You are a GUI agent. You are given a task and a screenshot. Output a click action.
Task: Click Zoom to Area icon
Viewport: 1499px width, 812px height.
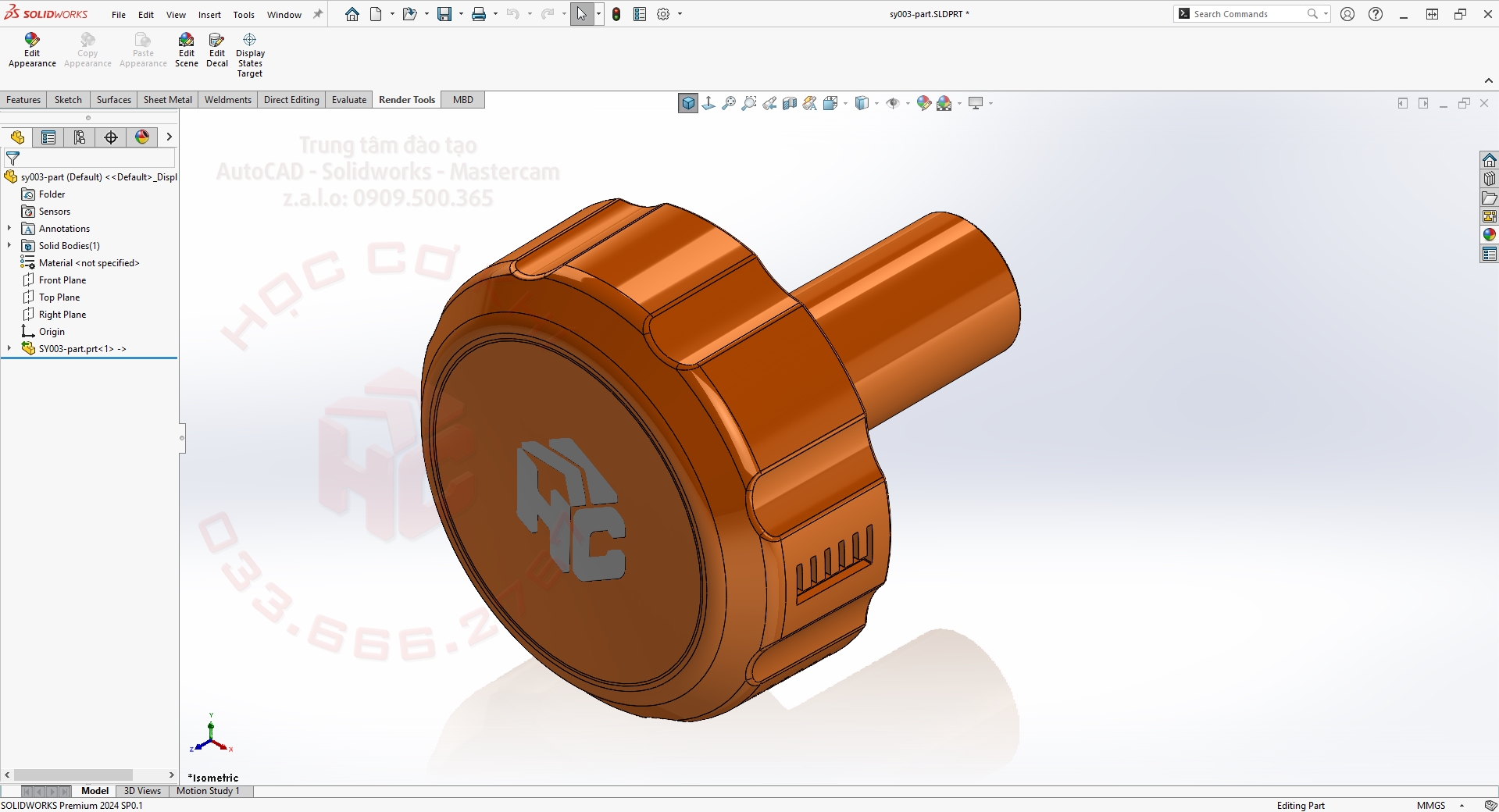coord(749,103)
